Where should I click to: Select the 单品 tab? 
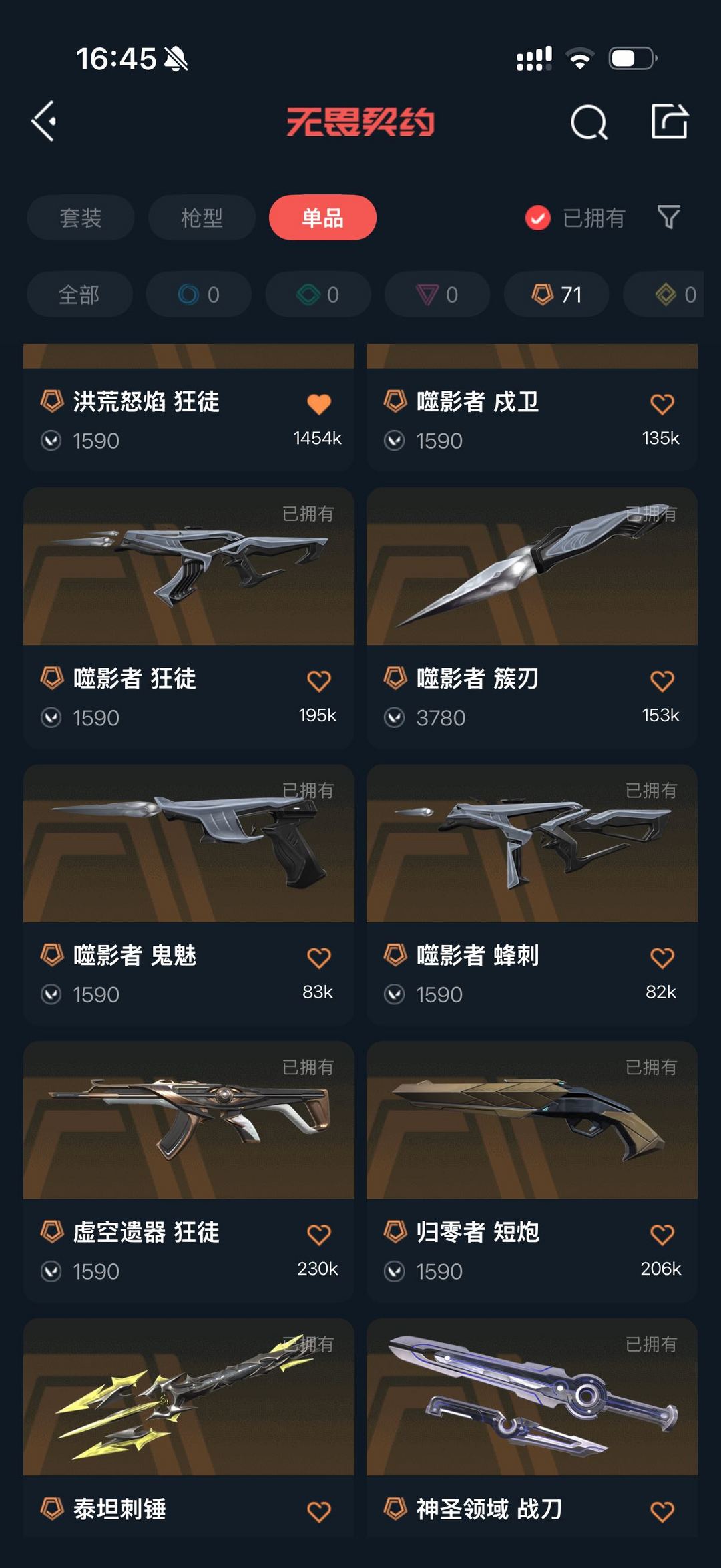(322, 218)
